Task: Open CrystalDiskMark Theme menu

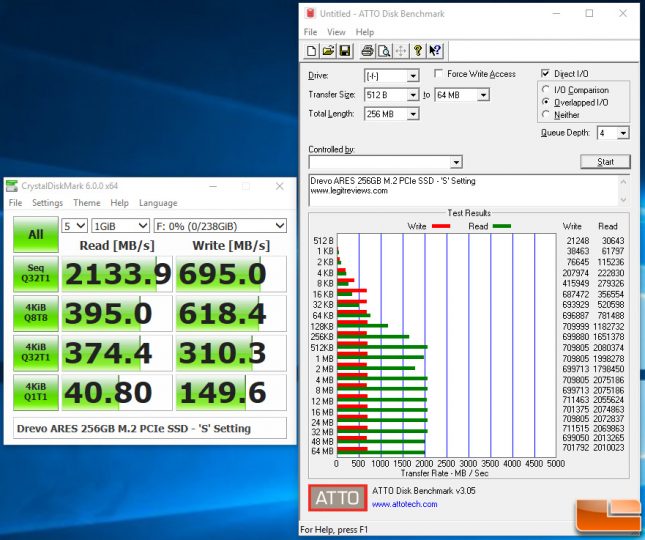Action: (x=87, y=203)
